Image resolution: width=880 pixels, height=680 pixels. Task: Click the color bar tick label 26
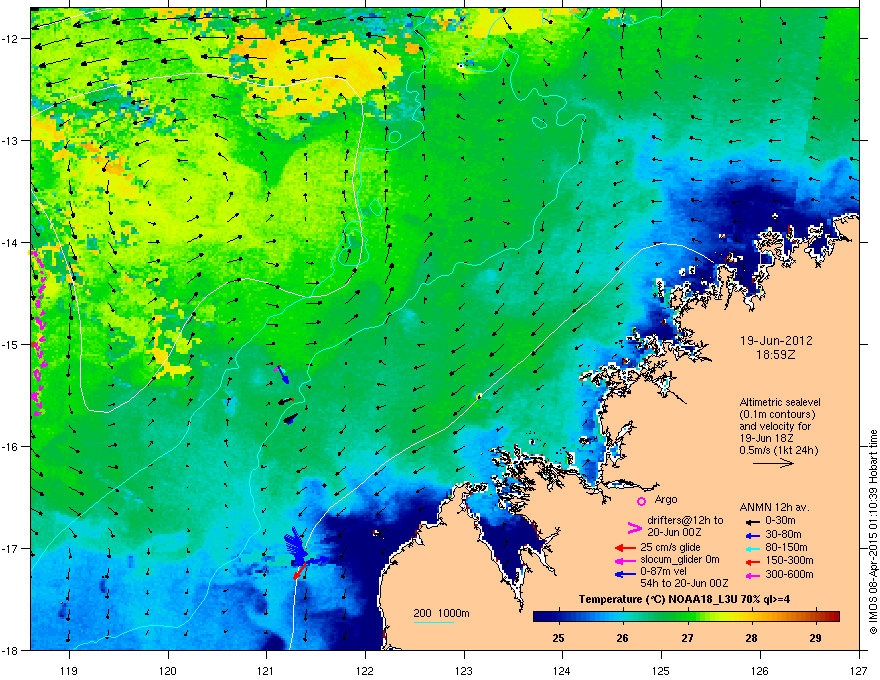622,638
